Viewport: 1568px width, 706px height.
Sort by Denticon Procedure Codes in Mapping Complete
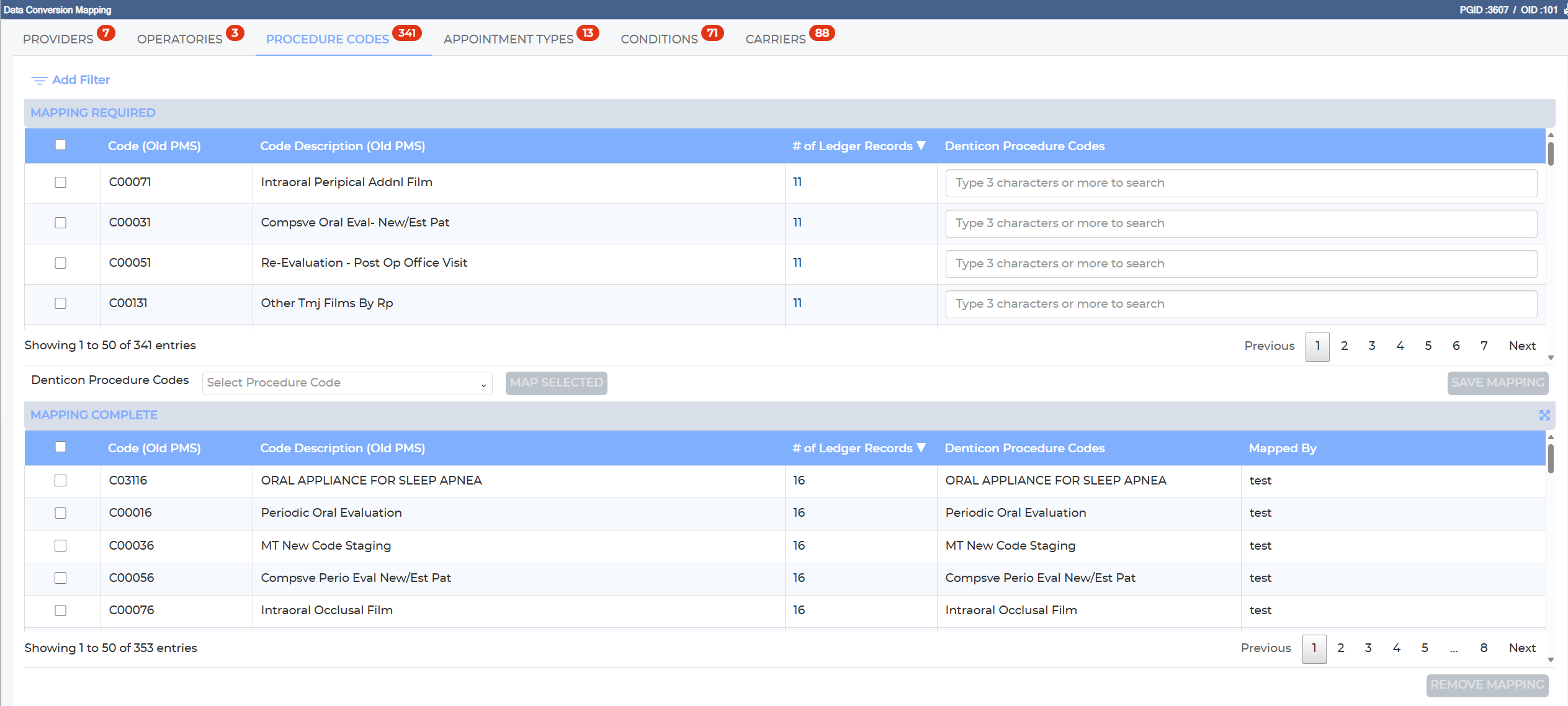(1024, 448)
